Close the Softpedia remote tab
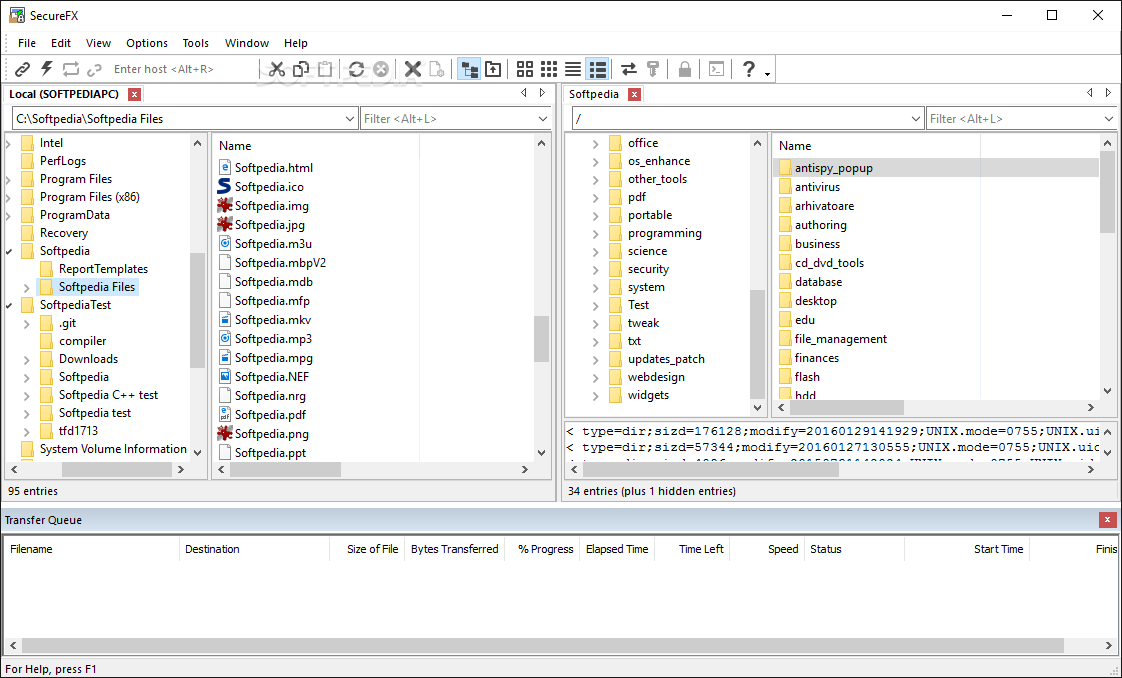1122x678 pixels. tap(634, 94)
